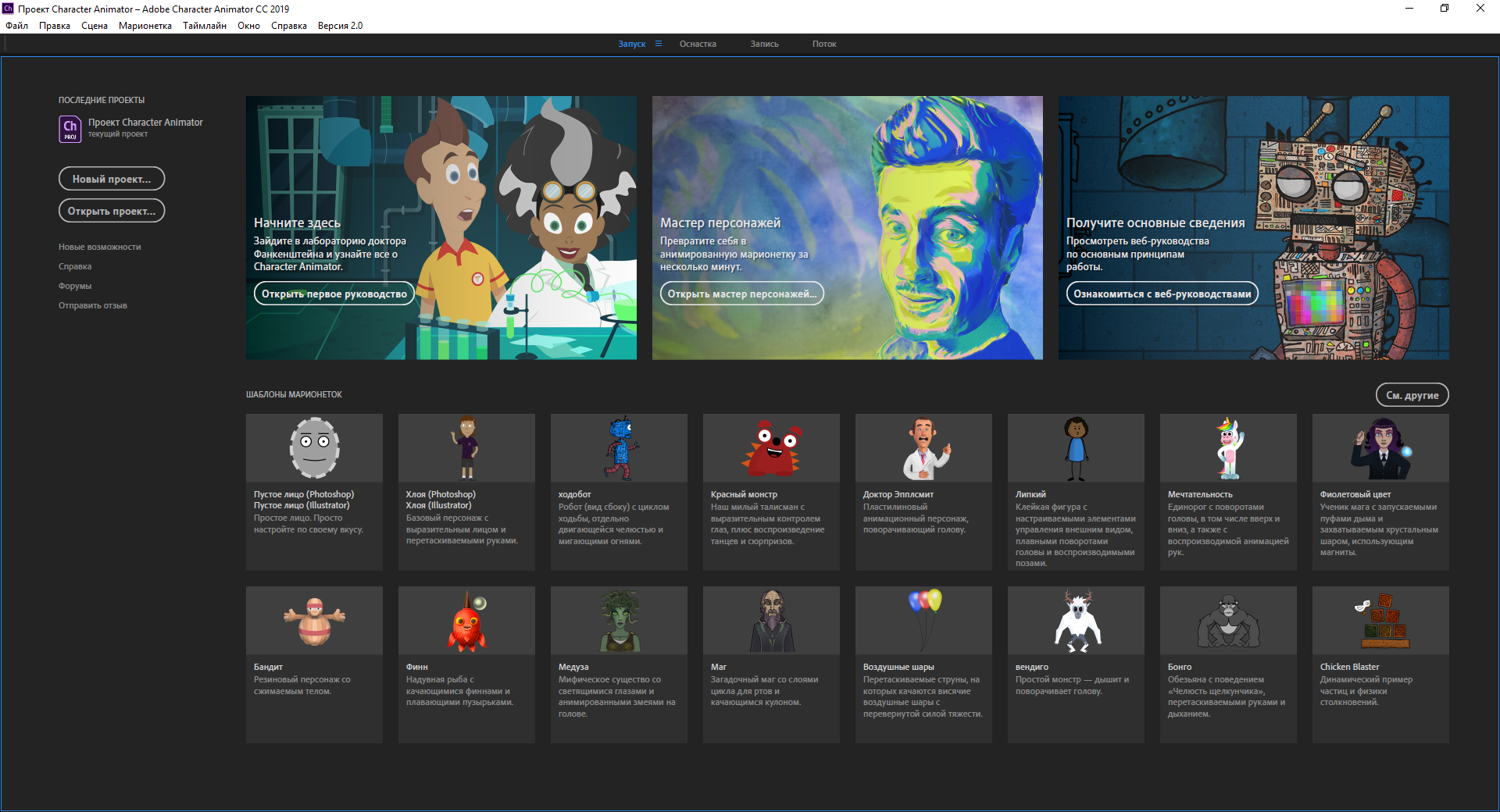Image resolution: width=1500 pixels, height=812 pixels.
Task: Open the Форумы link
Action: pos(75,286)
